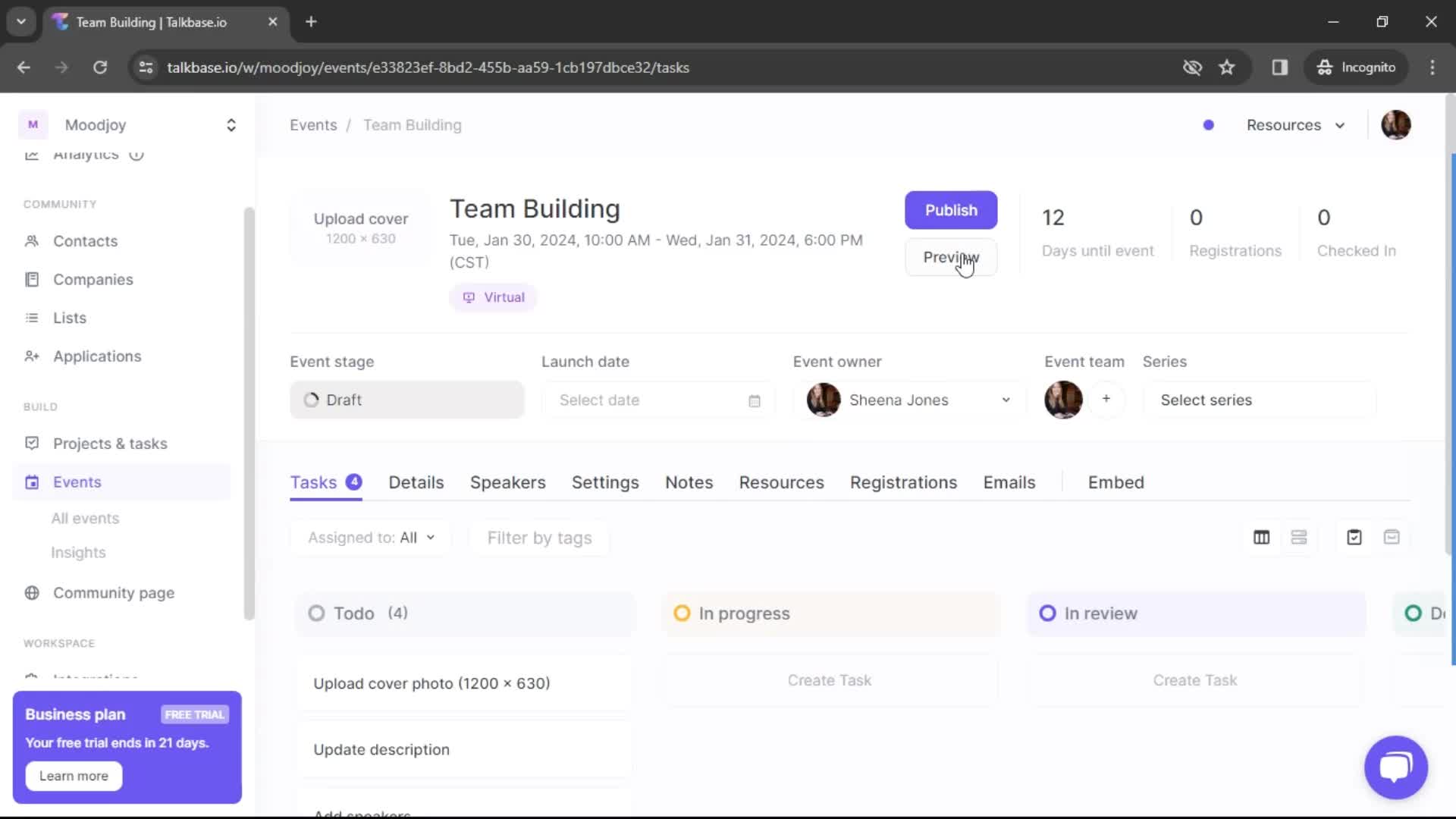Click Learn more on Business plan trial
The height and width of the screenshot is (819, 1456).
(74, 776)
